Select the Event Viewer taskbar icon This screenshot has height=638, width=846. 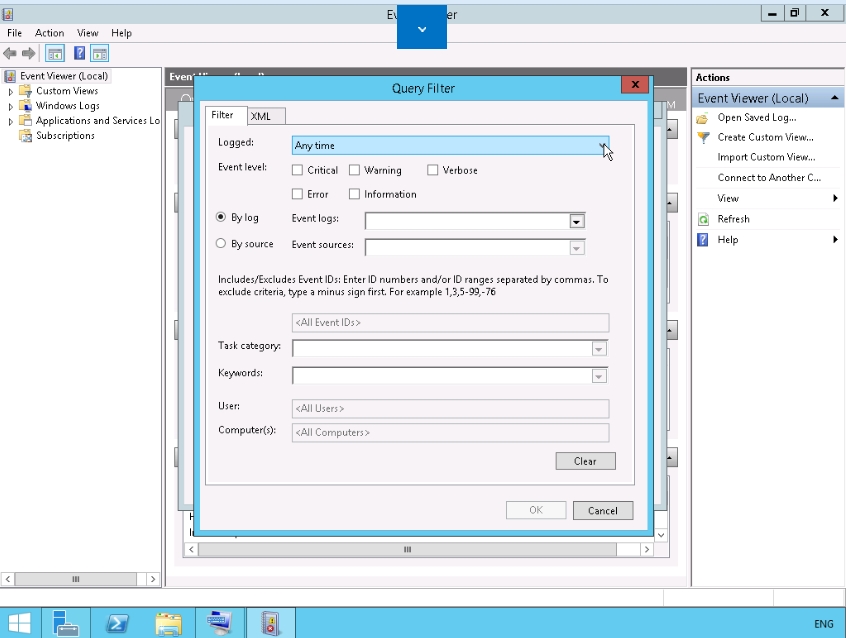[271, 623]
